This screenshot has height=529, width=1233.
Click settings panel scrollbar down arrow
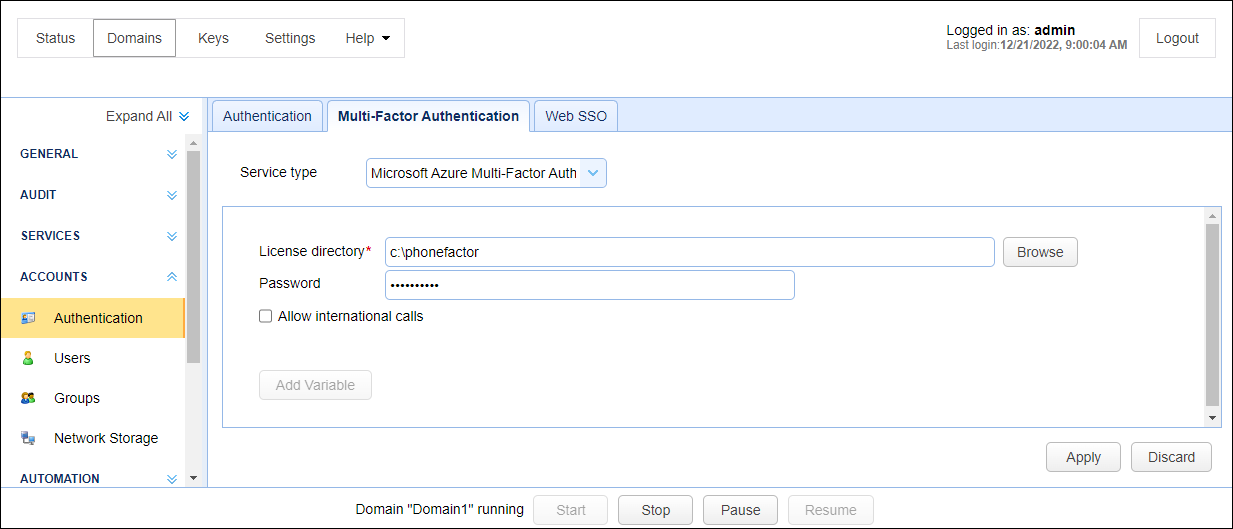coord(1212,419)
